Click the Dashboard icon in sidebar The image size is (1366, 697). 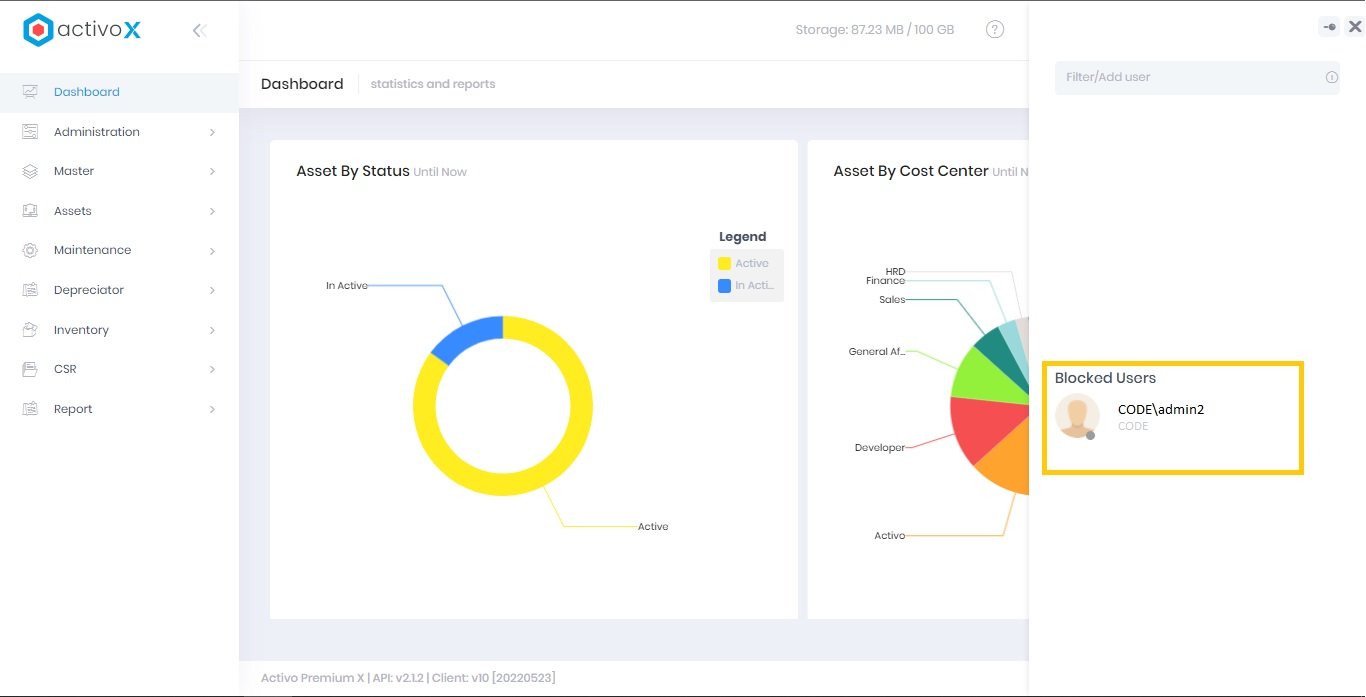[30, 92]
